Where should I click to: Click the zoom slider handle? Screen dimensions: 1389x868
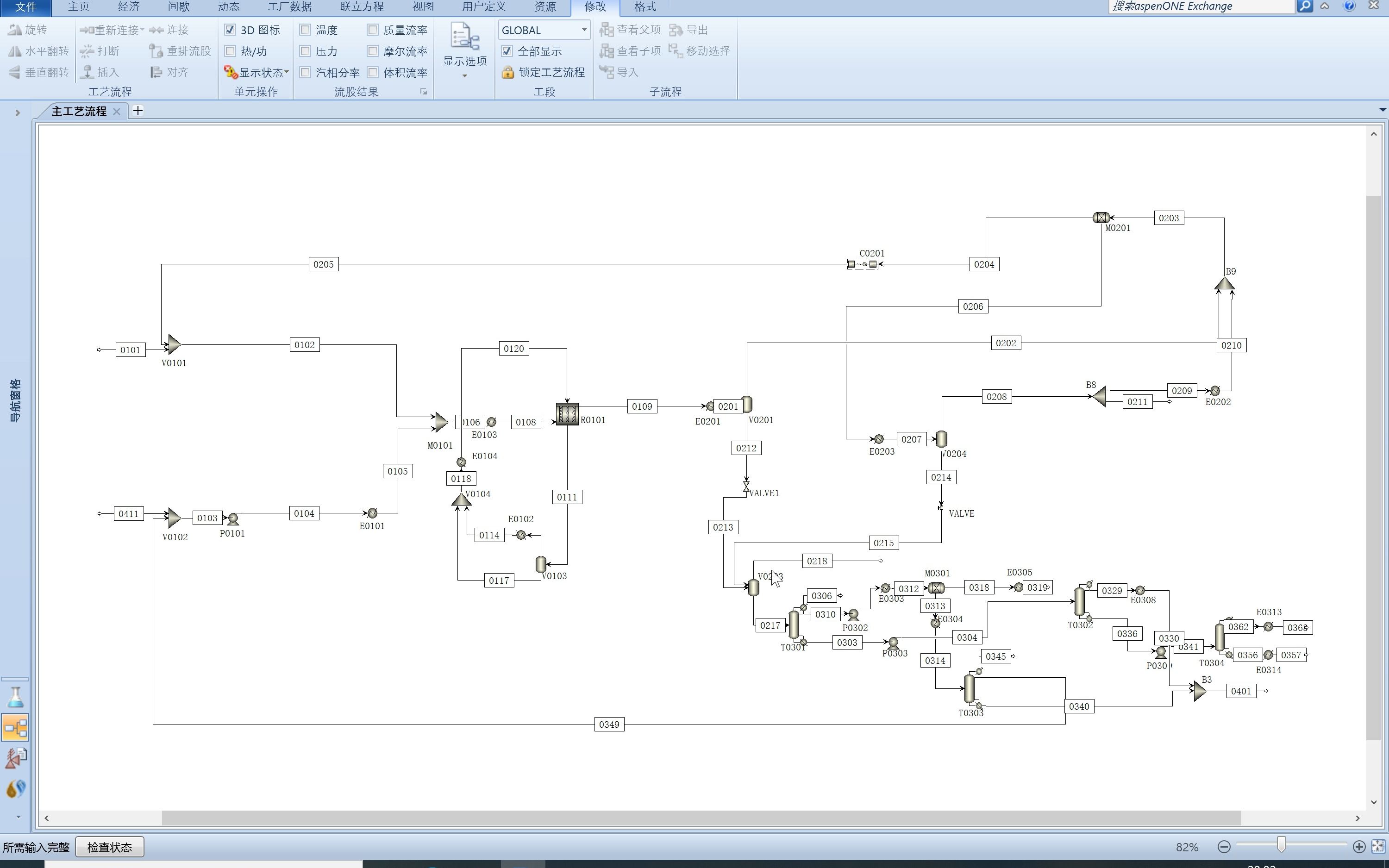point(1281,844)
